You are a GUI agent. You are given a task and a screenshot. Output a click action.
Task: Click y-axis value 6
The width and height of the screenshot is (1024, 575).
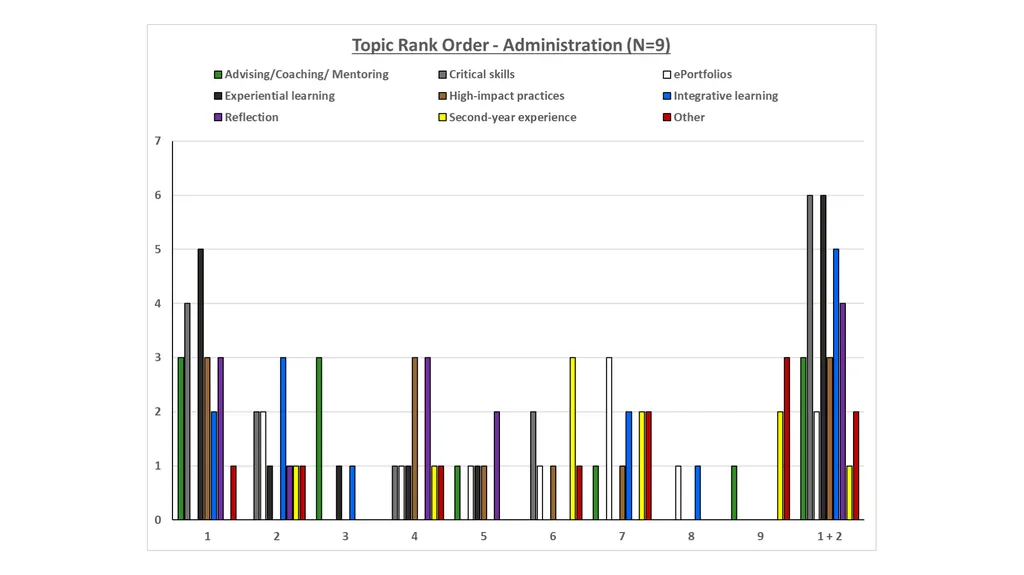pos(158,195)
